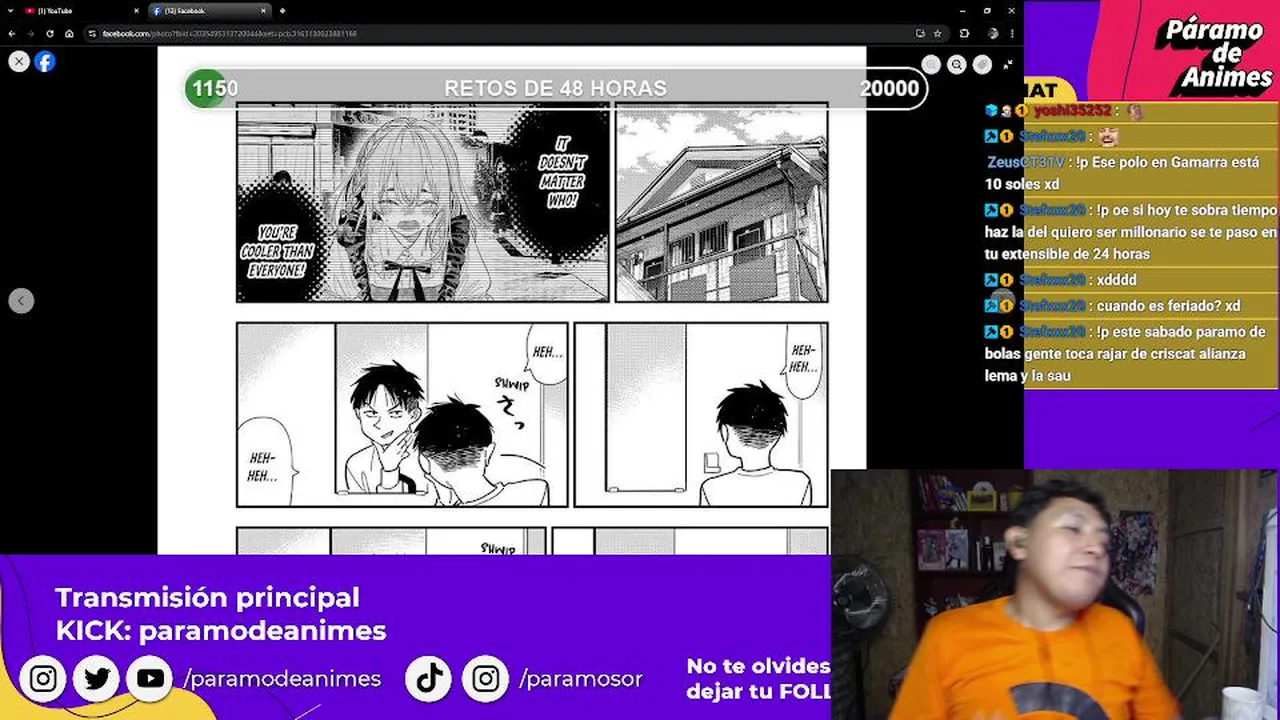Open the browser profile avatar
This screenshot has width=1280, height=720.
click(x=993, y=33)
